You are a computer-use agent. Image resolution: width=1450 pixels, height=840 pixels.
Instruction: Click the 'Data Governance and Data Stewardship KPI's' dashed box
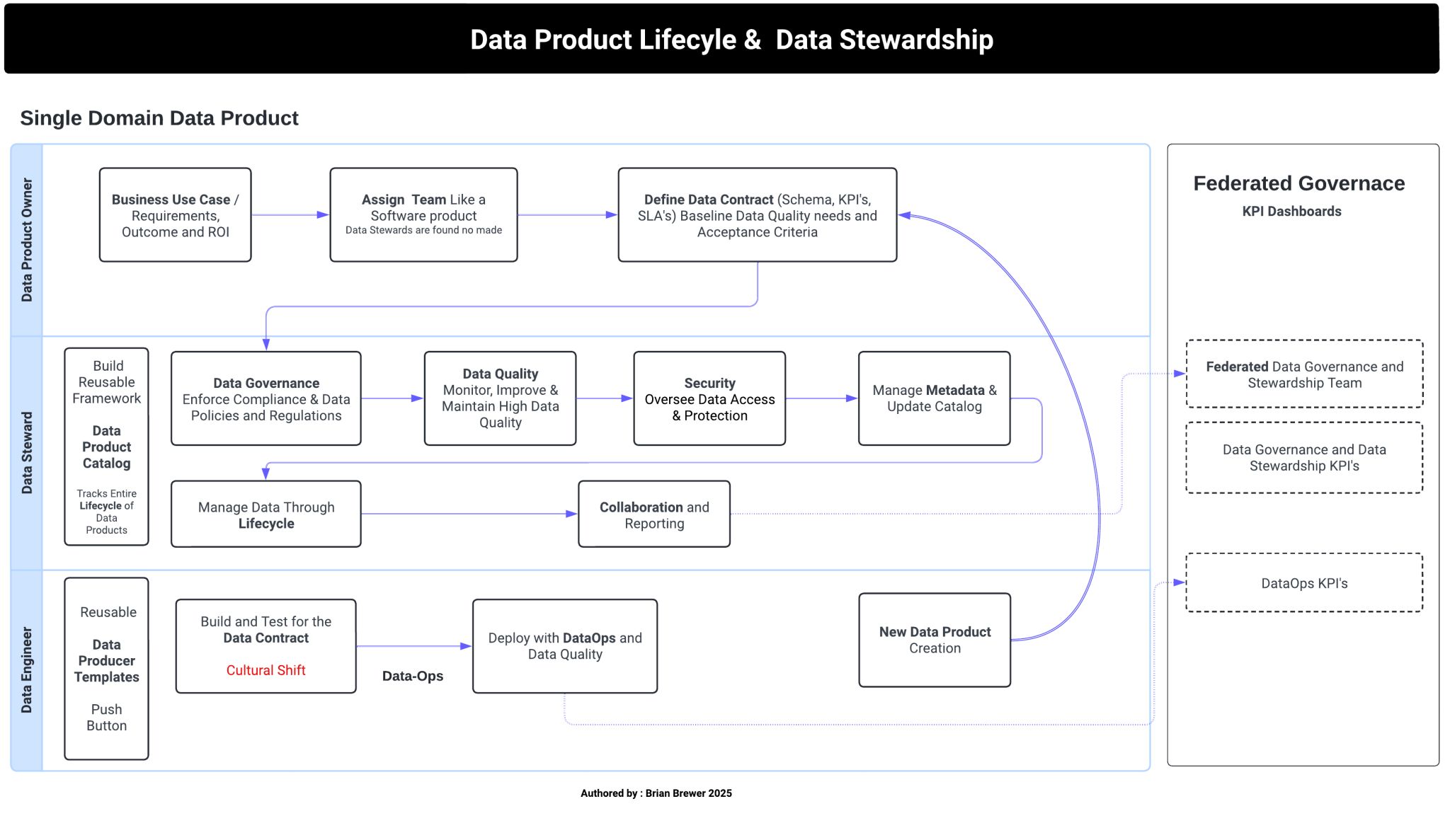coord(1304,458)
